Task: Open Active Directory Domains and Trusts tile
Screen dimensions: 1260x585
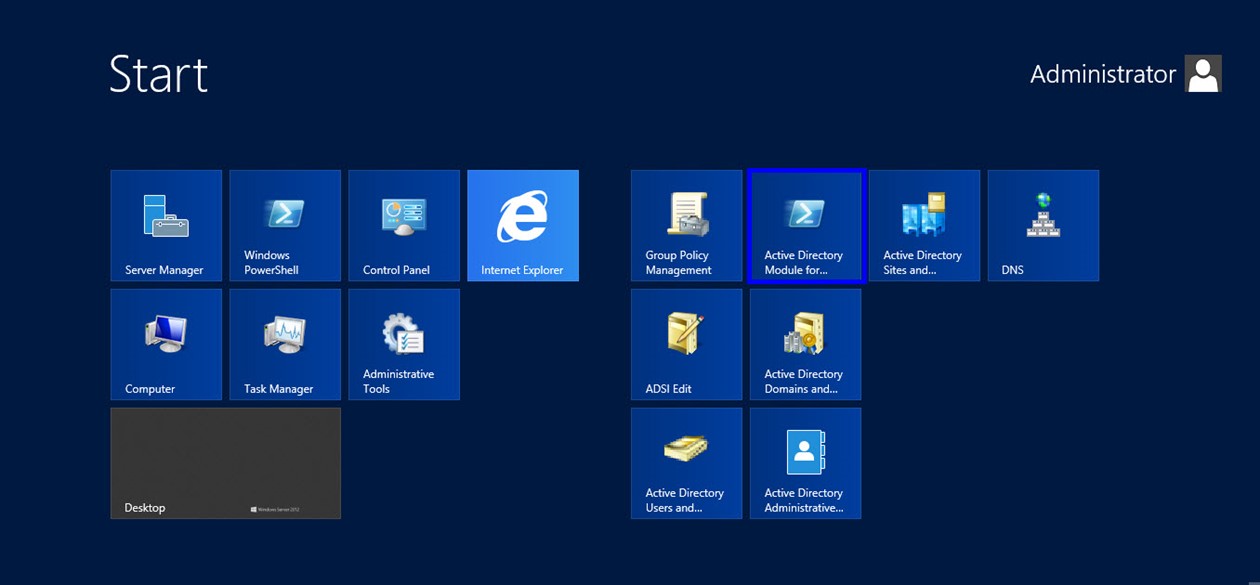Action: 806,344
